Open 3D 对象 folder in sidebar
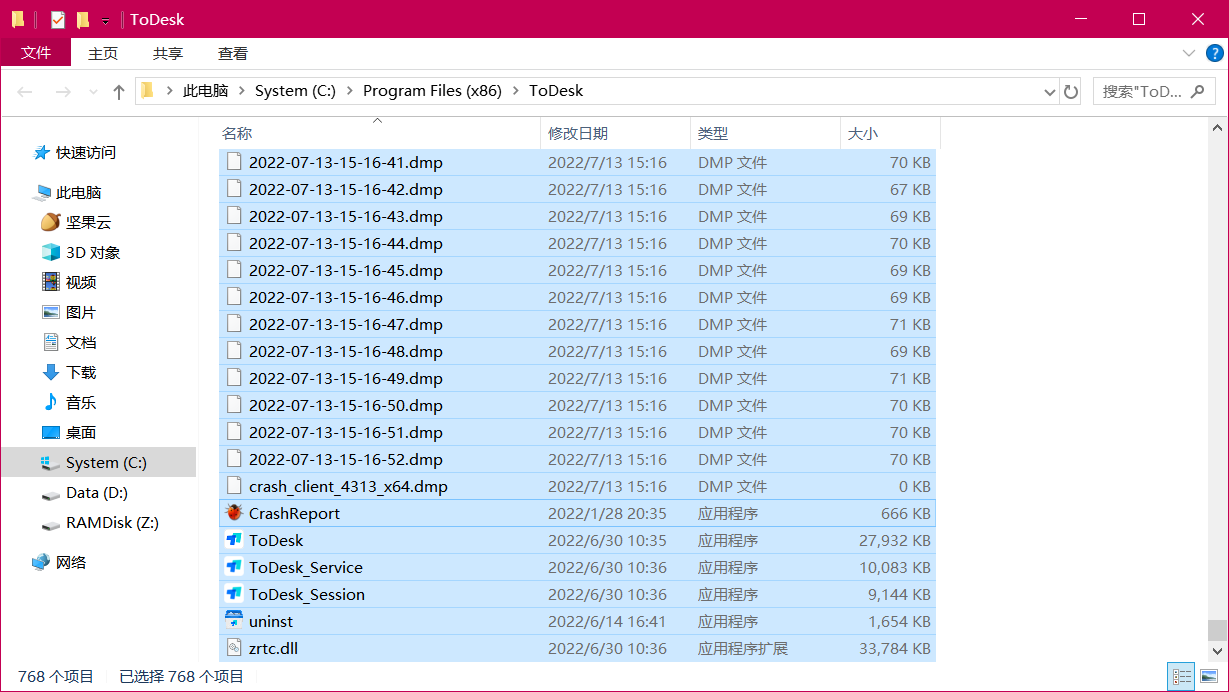This screenshot has width=1229, height=692. coord(80,252)
